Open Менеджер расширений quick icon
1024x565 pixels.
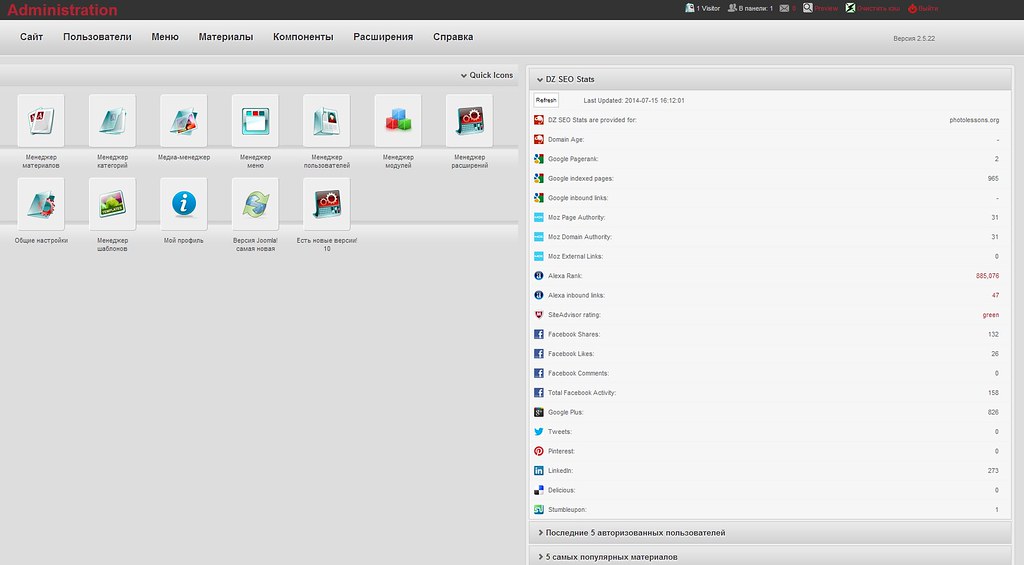tap(469, 121)
